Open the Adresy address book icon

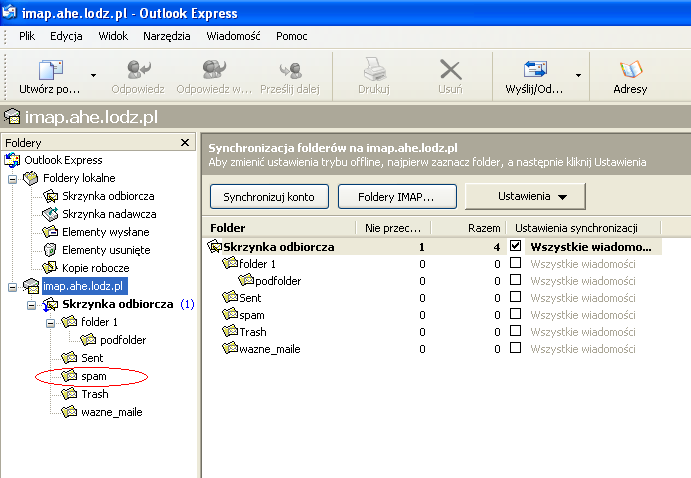tap(631, 70)
